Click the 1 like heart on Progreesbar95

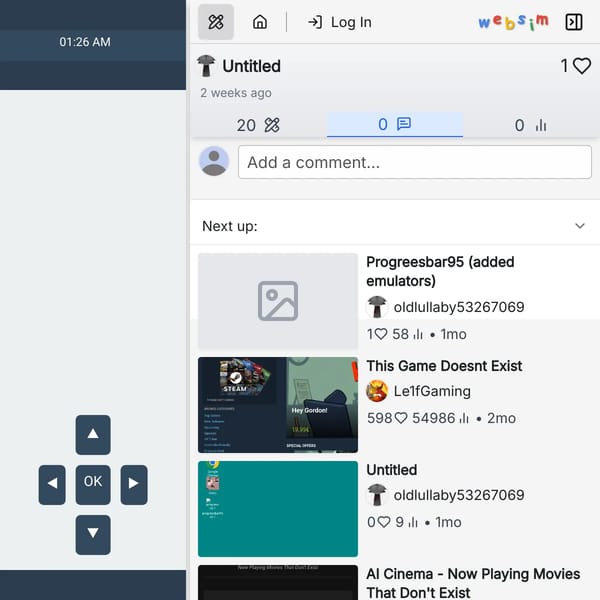click(x=381, y=334)
